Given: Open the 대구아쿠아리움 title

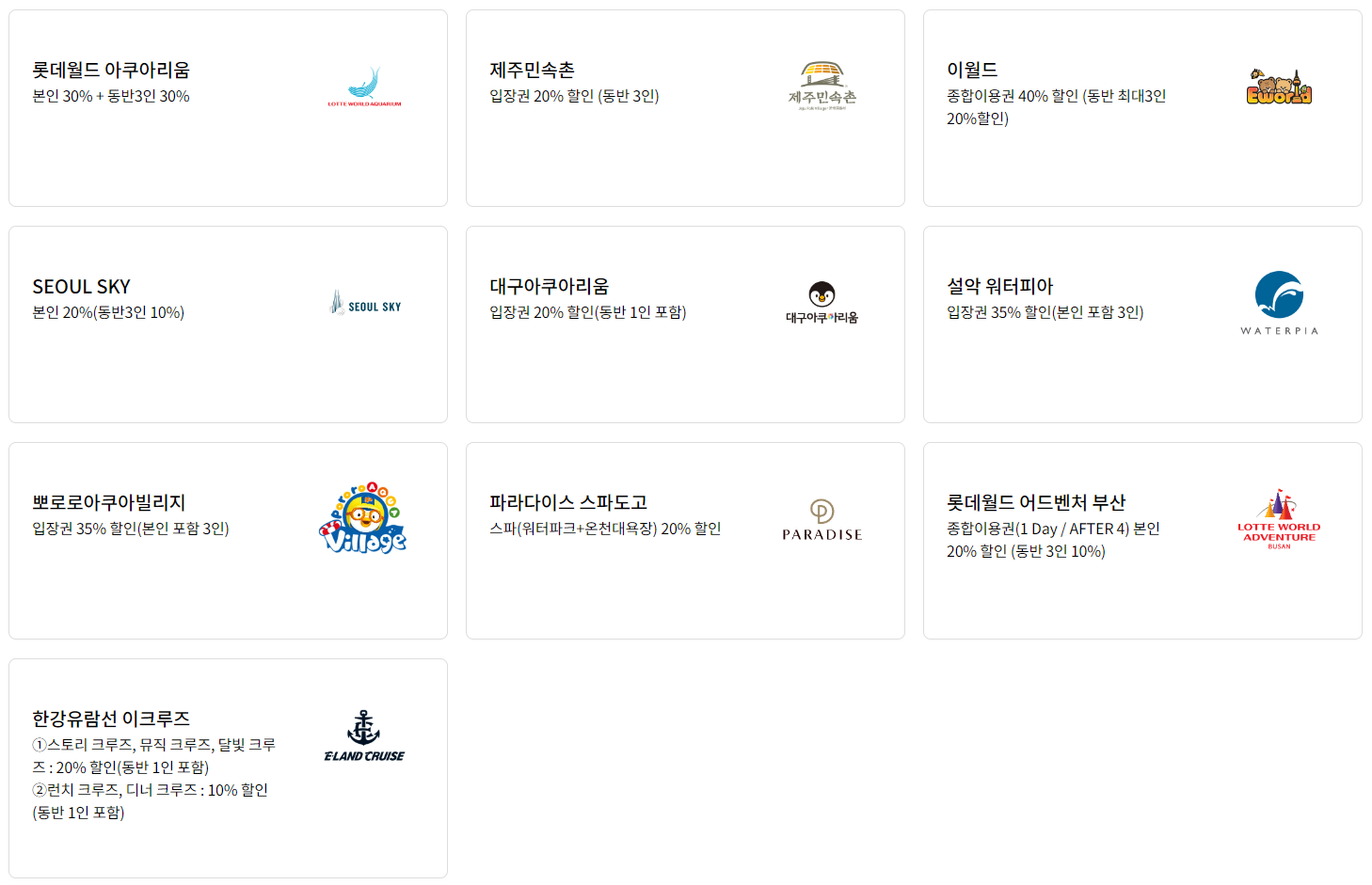Looking at the screenshot, I should (549, 286).
